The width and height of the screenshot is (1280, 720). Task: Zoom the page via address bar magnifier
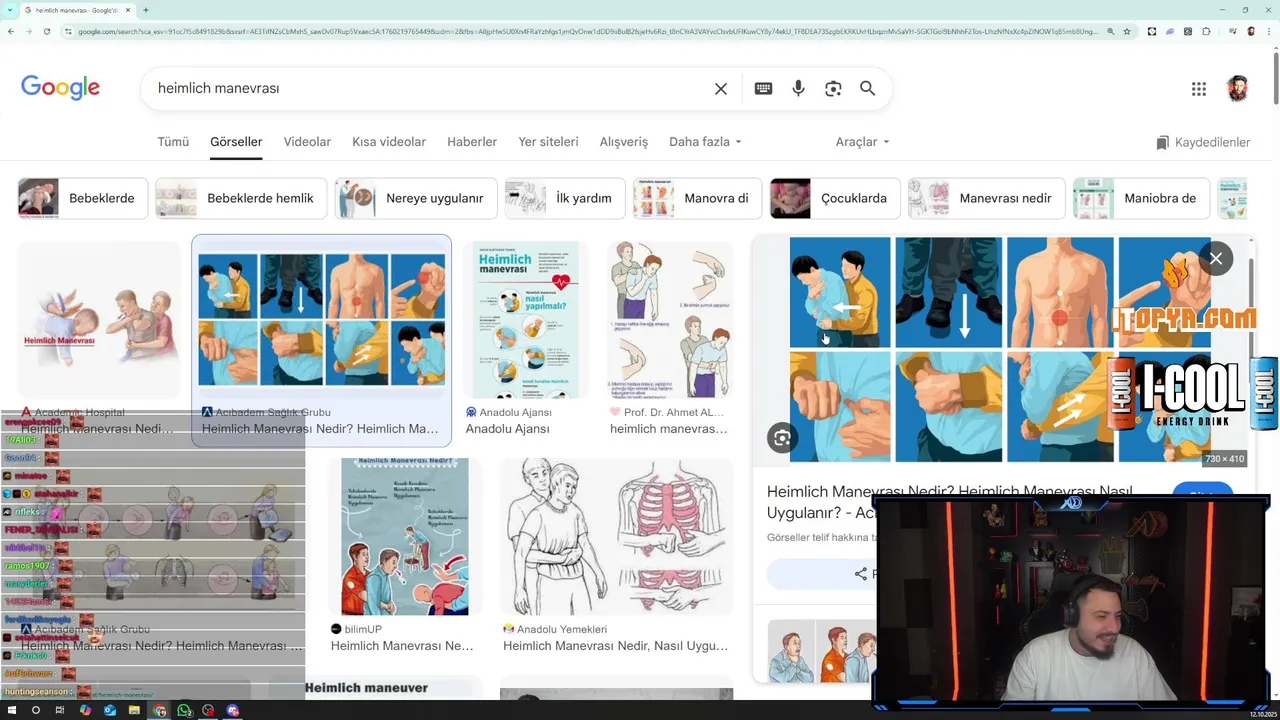point(1110,31)
